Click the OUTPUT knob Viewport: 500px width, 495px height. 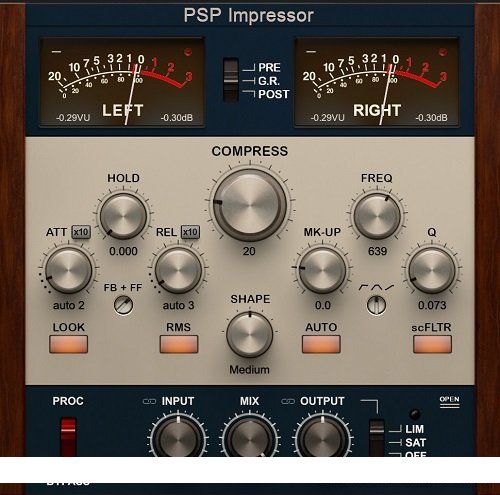[322, 437]
